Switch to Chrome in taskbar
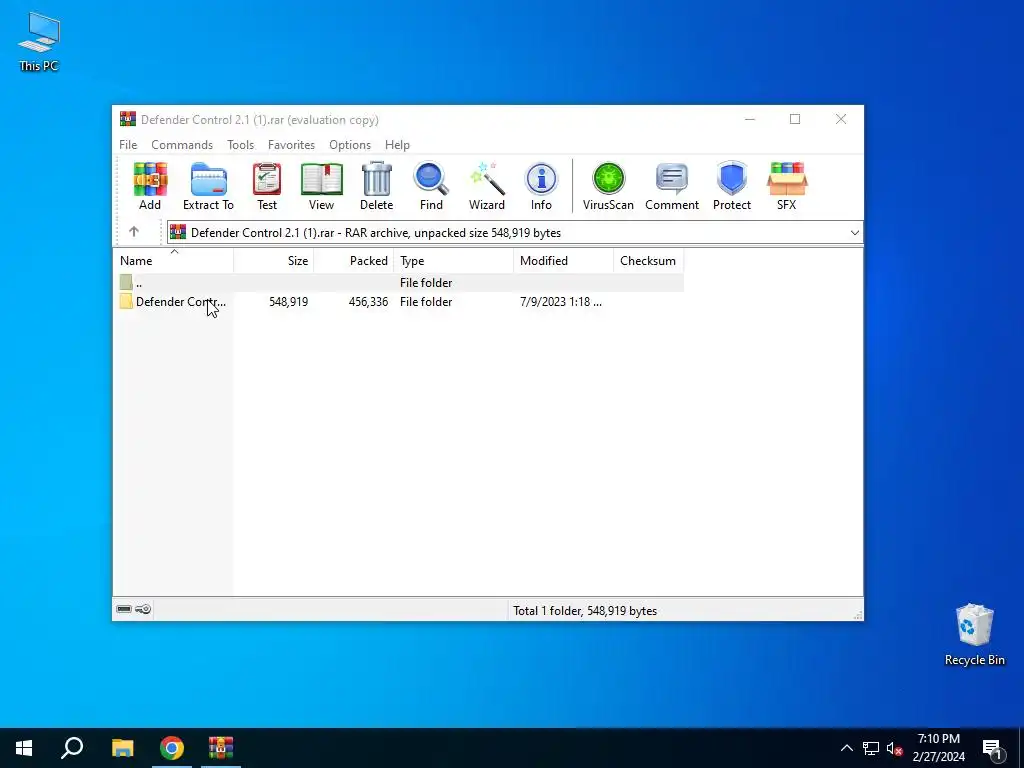The width and height of the screenshot is (1024, 768). coord(172,748)
